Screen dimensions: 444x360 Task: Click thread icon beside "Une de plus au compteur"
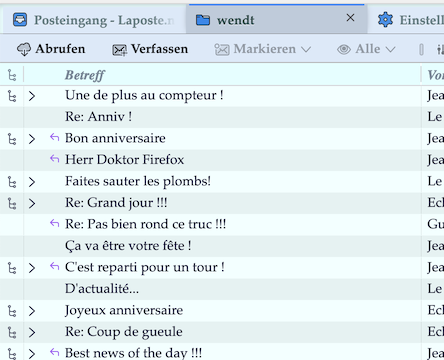click(x=12, y=96)
